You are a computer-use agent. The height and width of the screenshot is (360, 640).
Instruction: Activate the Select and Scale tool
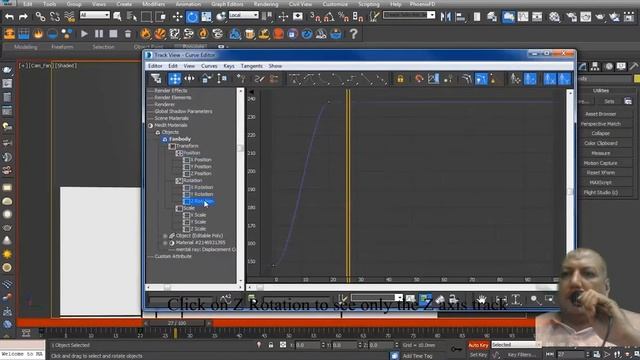(x=207, y=17)
